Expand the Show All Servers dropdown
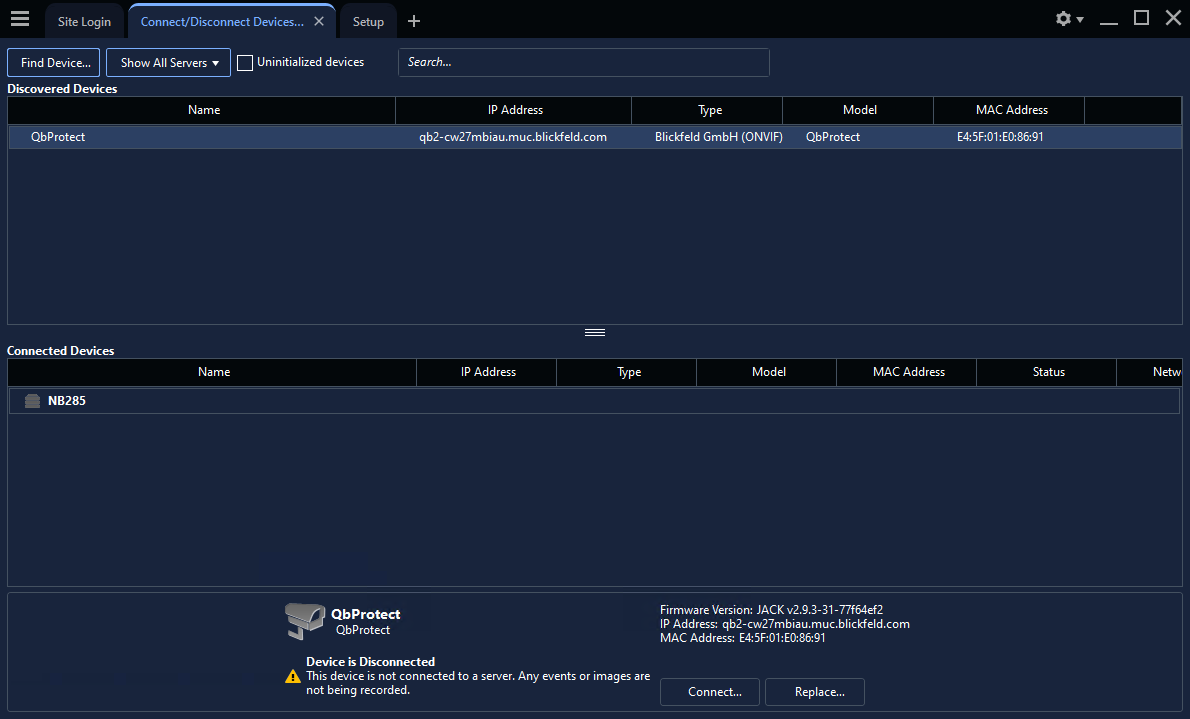 168,63
